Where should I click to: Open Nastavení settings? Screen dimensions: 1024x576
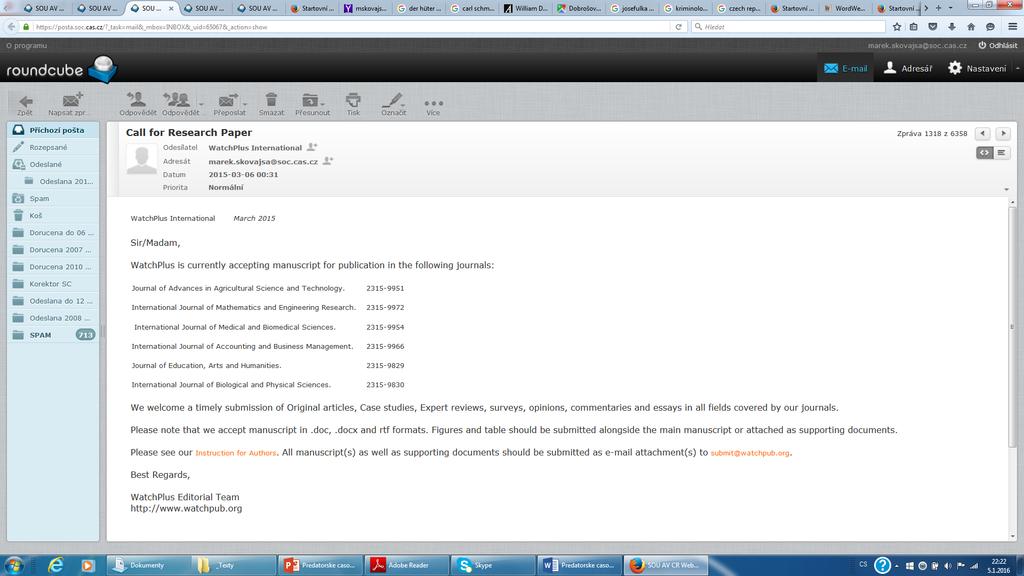(977, 68)
